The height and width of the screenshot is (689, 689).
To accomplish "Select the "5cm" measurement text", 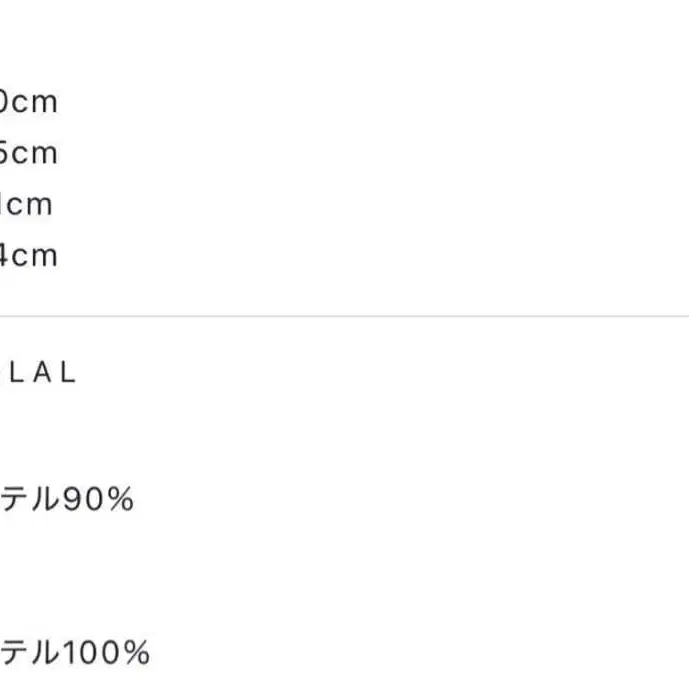I will click(28, 154).
